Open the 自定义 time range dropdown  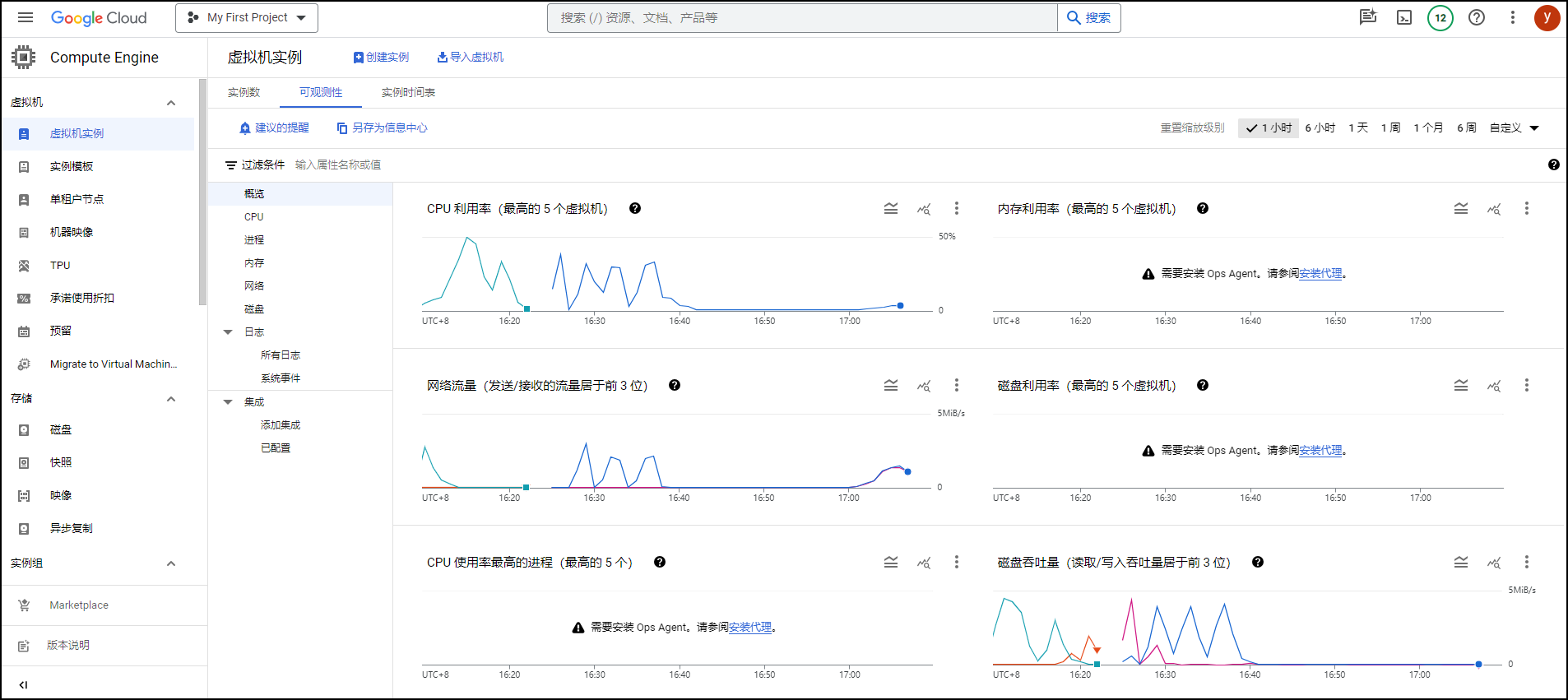[1515, 127]
